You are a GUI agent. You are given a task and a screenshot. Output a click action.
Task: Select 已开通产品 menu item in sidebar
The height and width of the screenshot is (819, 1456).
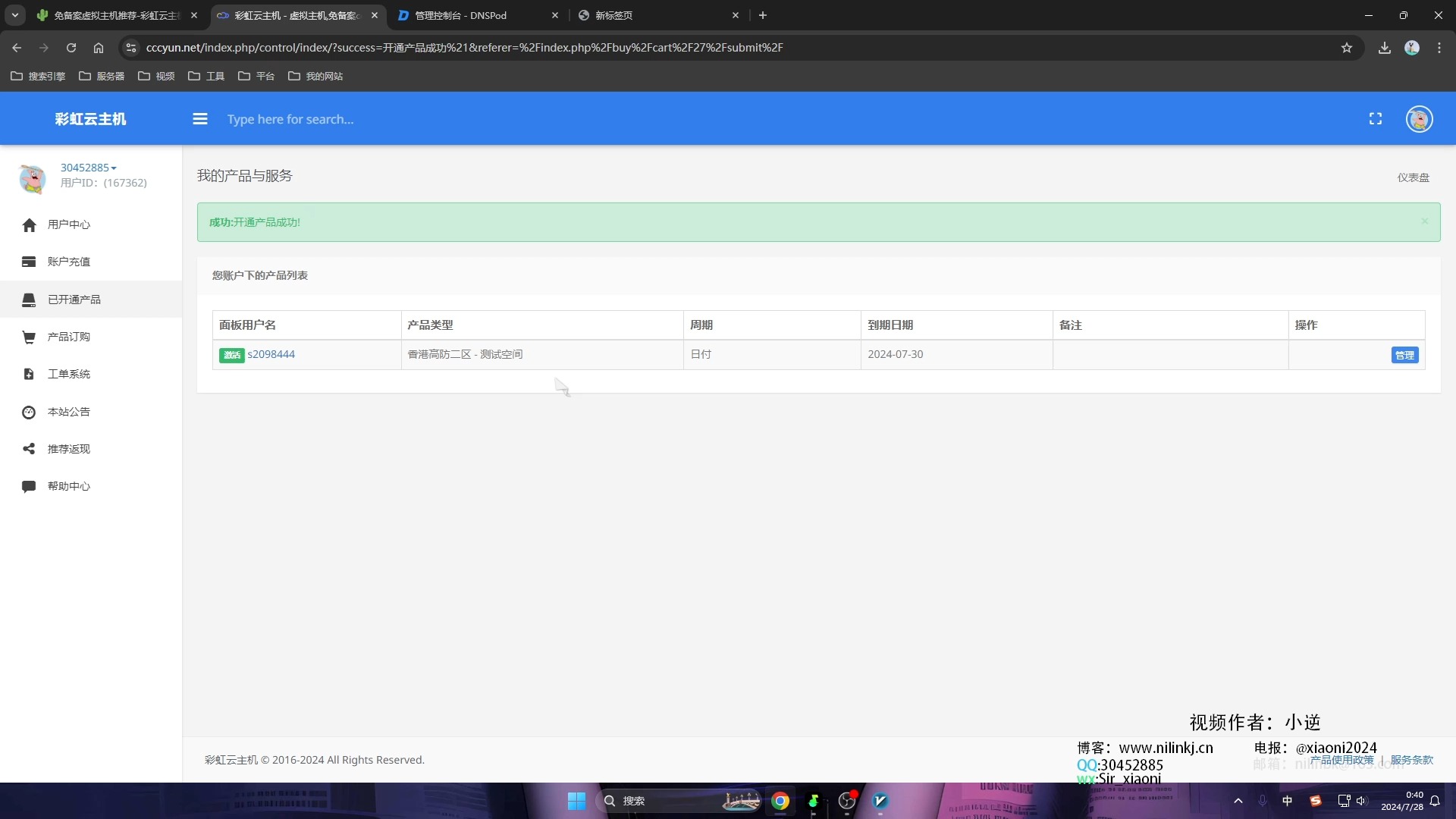(x=74, y=300)
